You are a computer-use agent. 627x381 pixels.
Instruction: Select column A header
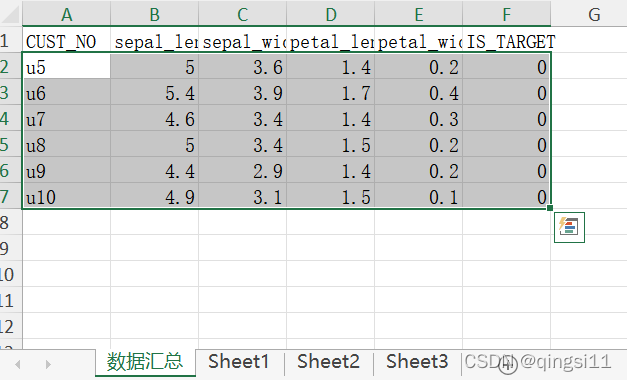(x=66, y=14)
